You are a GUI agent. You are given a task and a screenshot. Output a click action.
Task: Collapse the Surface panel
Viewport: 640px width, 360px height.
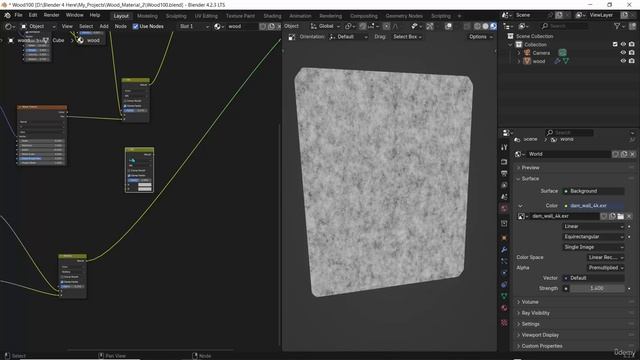pos(530,179)
